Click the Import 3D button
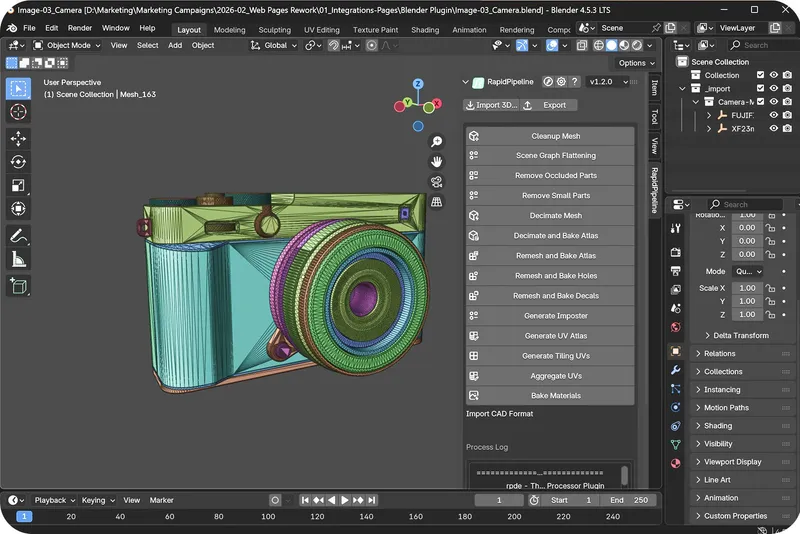 click(491, 105)
